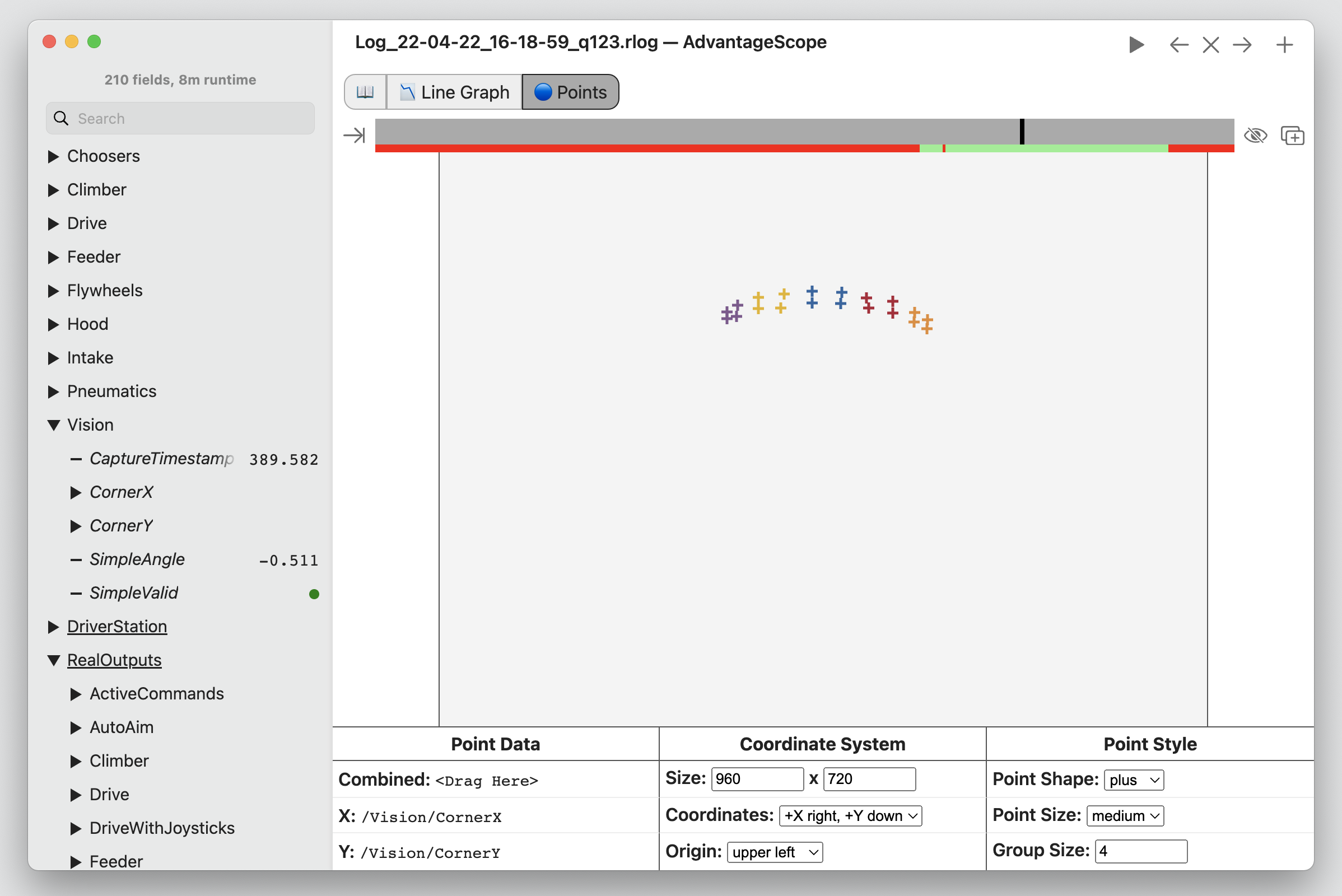The width and height of the screenshot is (1342, 896).
Task: Expand the Hood group
Action: (53, 325)
